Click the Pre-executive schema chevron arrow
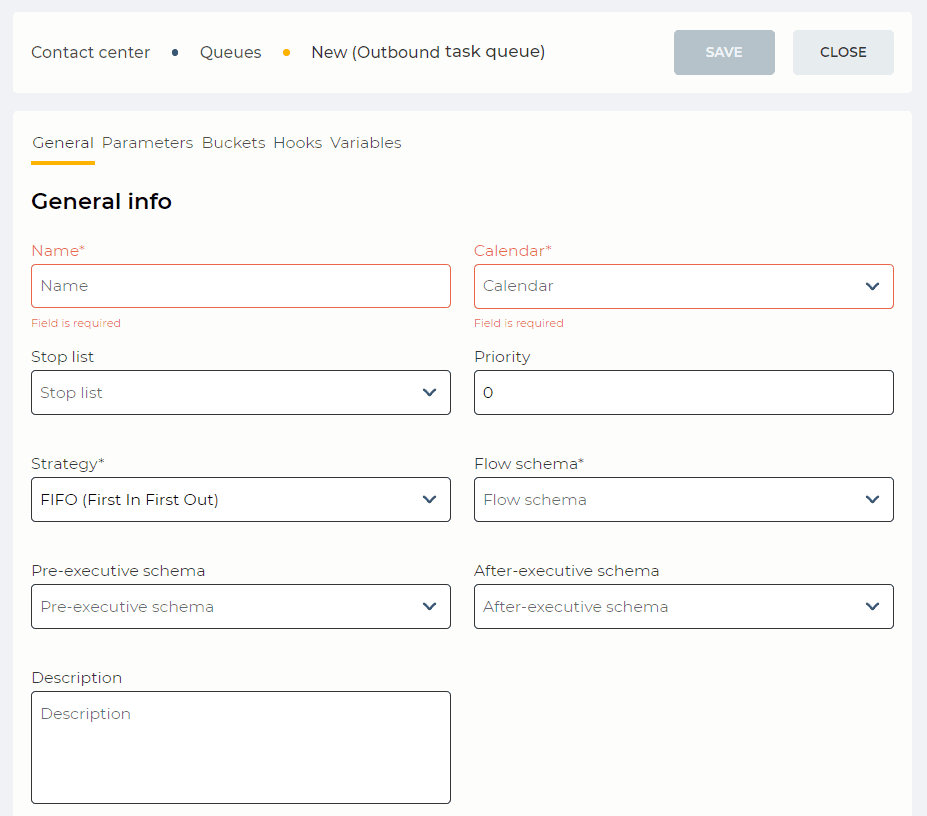Screen dimensions: 927x816 tap(429, 607)
